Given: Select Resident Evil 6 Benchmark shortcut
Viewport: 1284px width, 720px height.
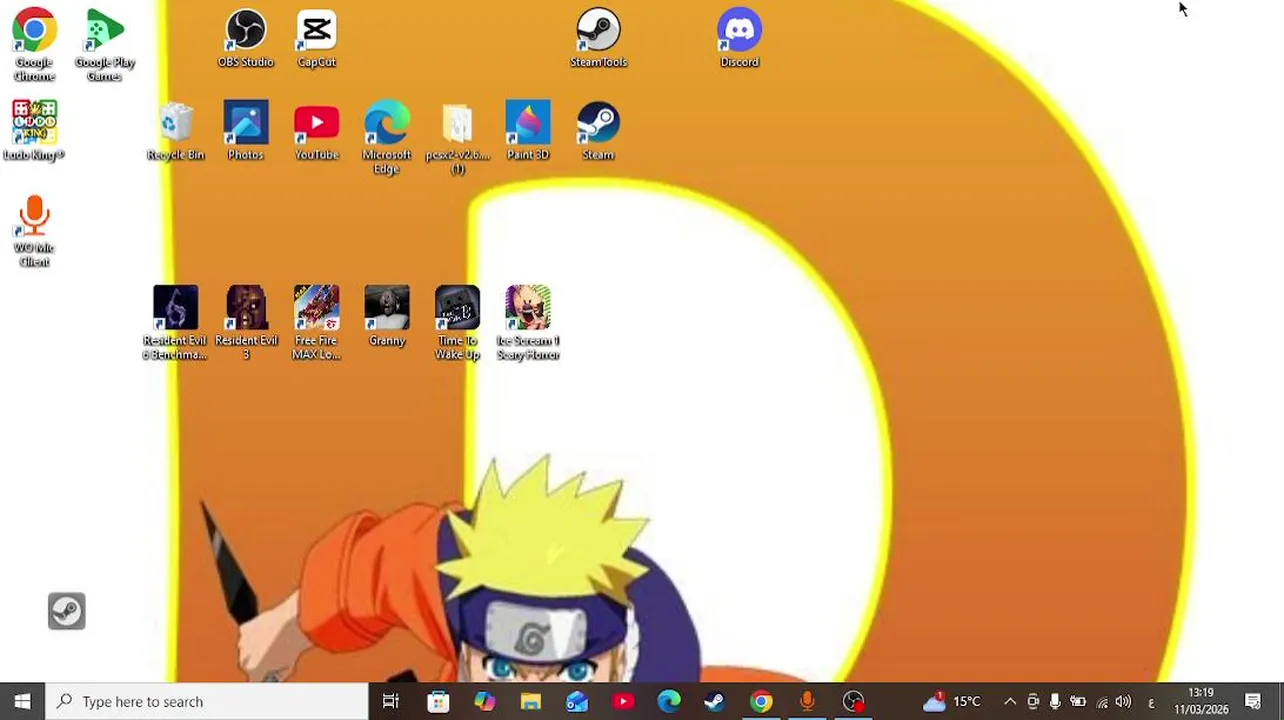Looking at the screenshot, I should [175, 323].
